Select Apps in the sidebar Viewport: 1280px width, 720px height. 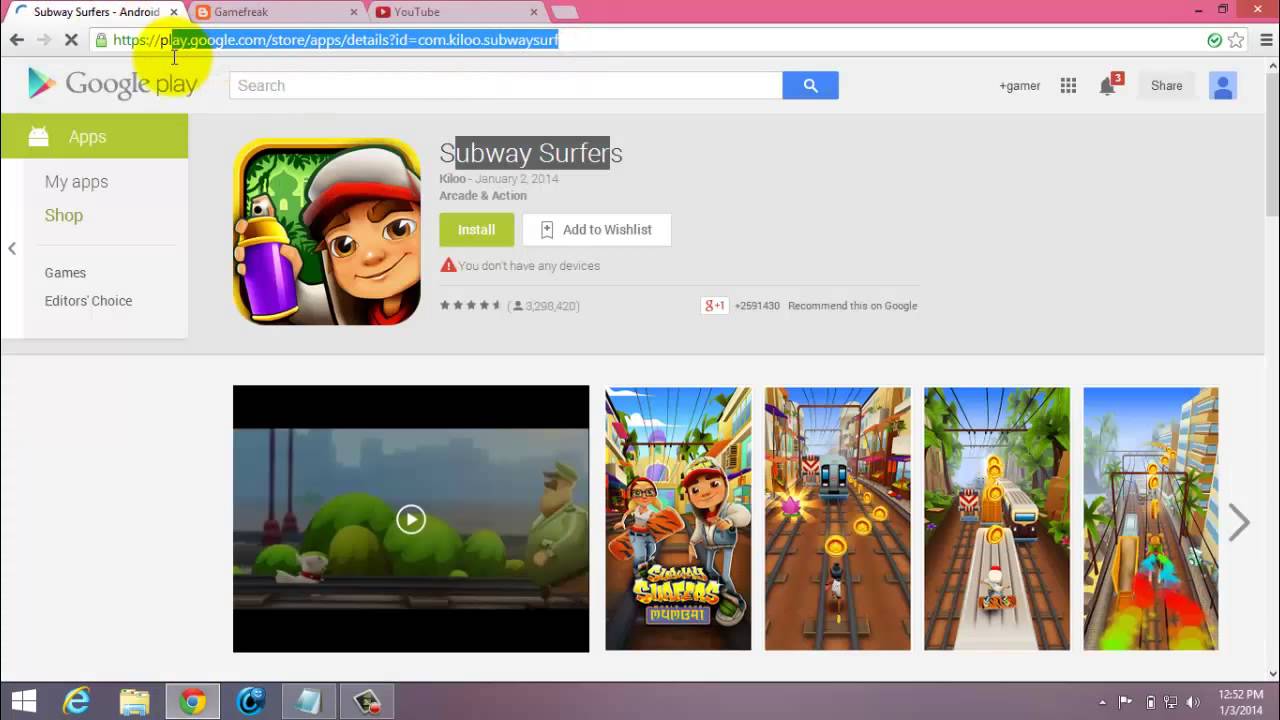pyautogui.click(x=94, y=136)
